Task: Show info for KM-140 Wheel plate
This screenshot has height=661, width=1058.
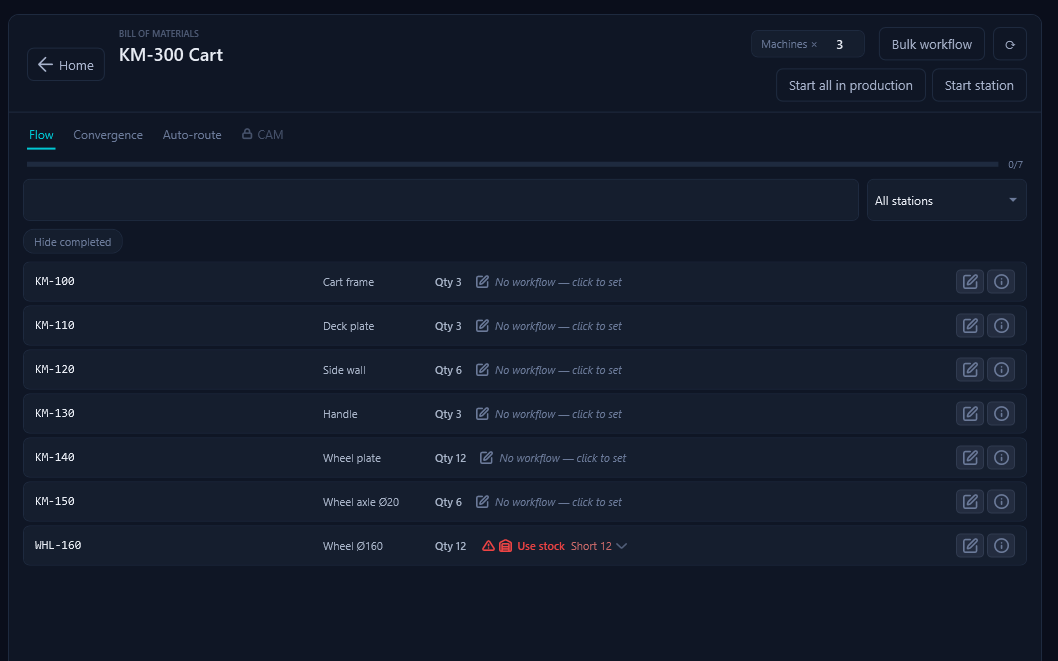Action: [x=1001, y=457]
